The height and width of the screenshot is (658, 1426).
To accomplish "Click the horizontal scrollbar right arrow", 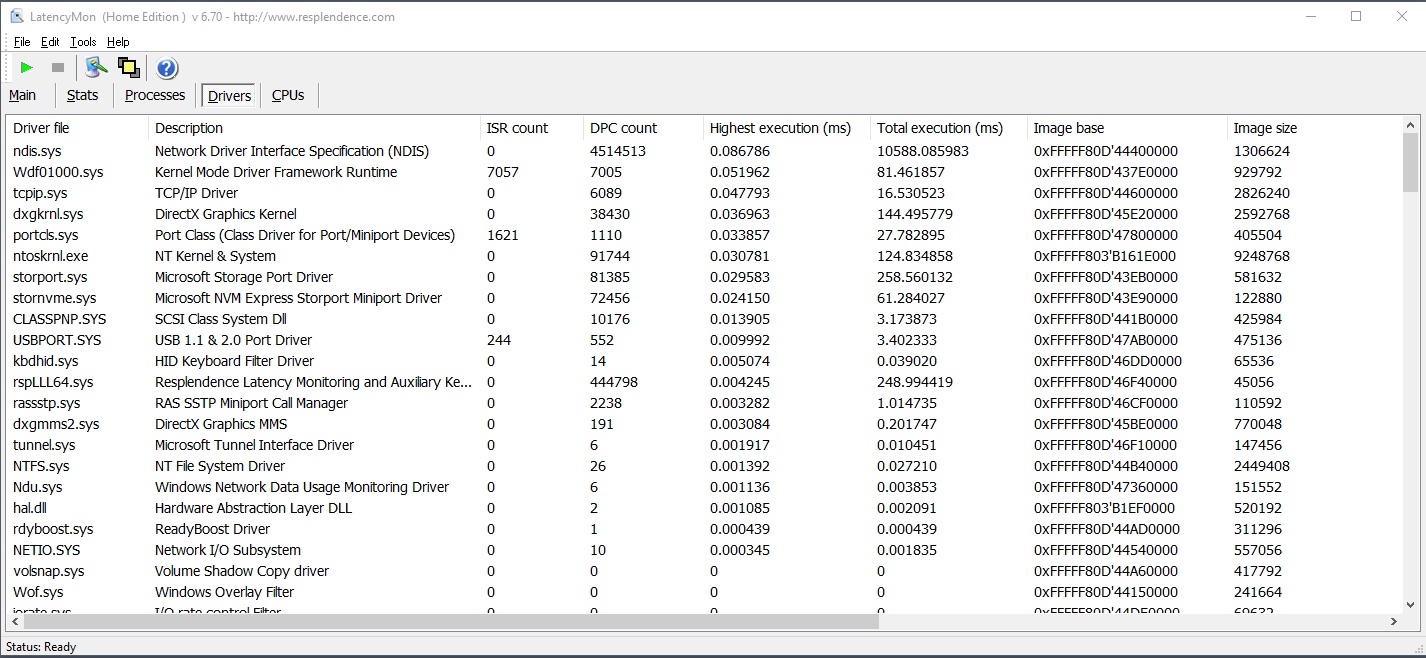I will (x=1394, y=621).
